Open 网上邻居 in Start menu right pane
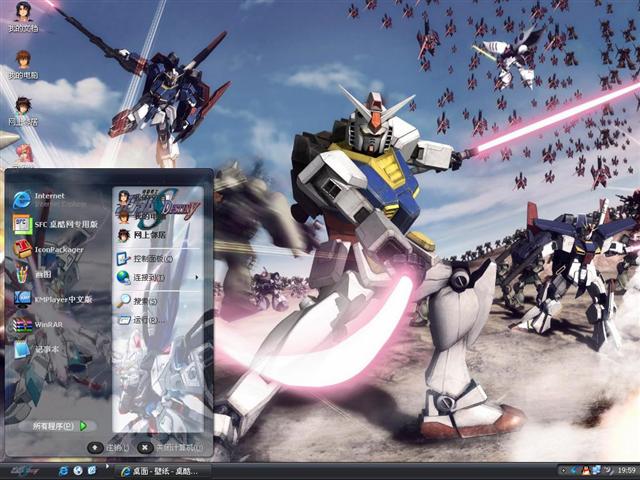The width and height of the screenshot is (640, 480). tap(142, 235)
